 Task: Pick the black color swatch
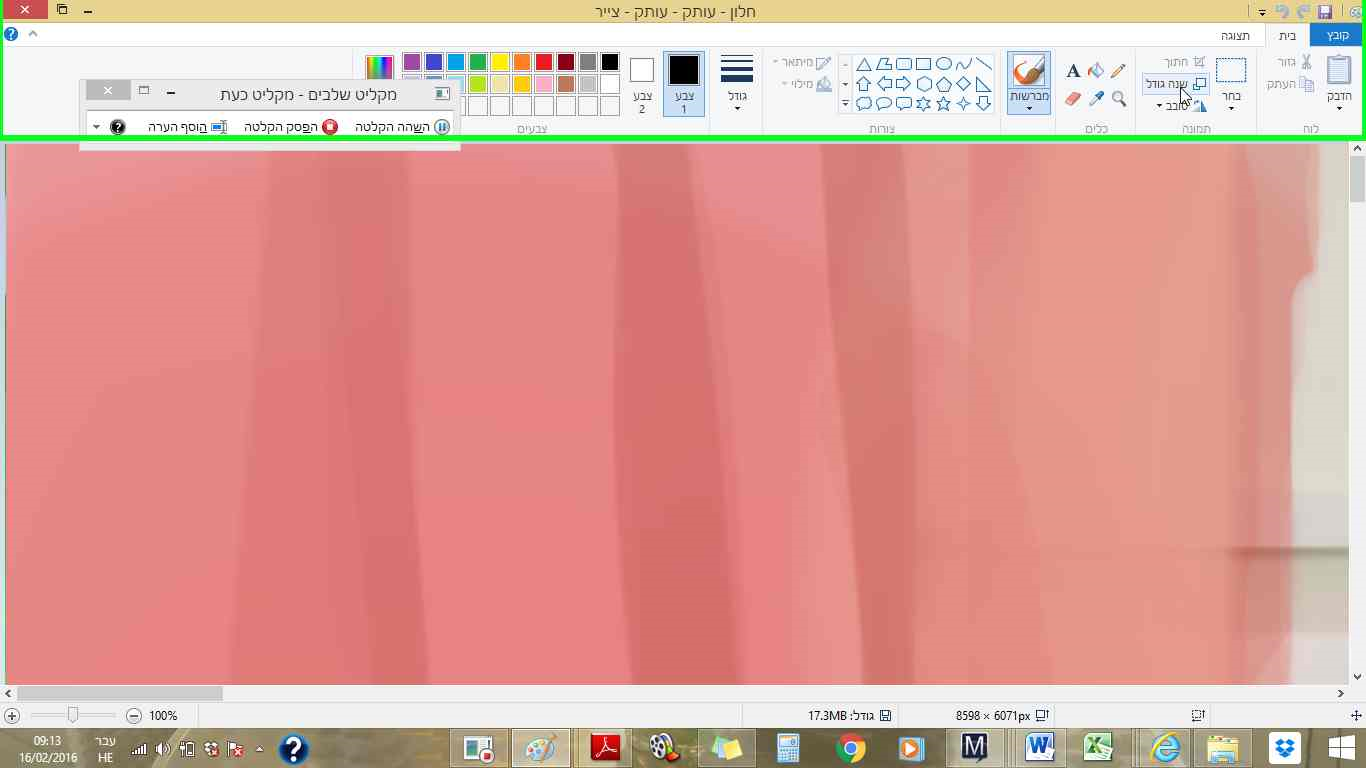click(x=610, y=62)
